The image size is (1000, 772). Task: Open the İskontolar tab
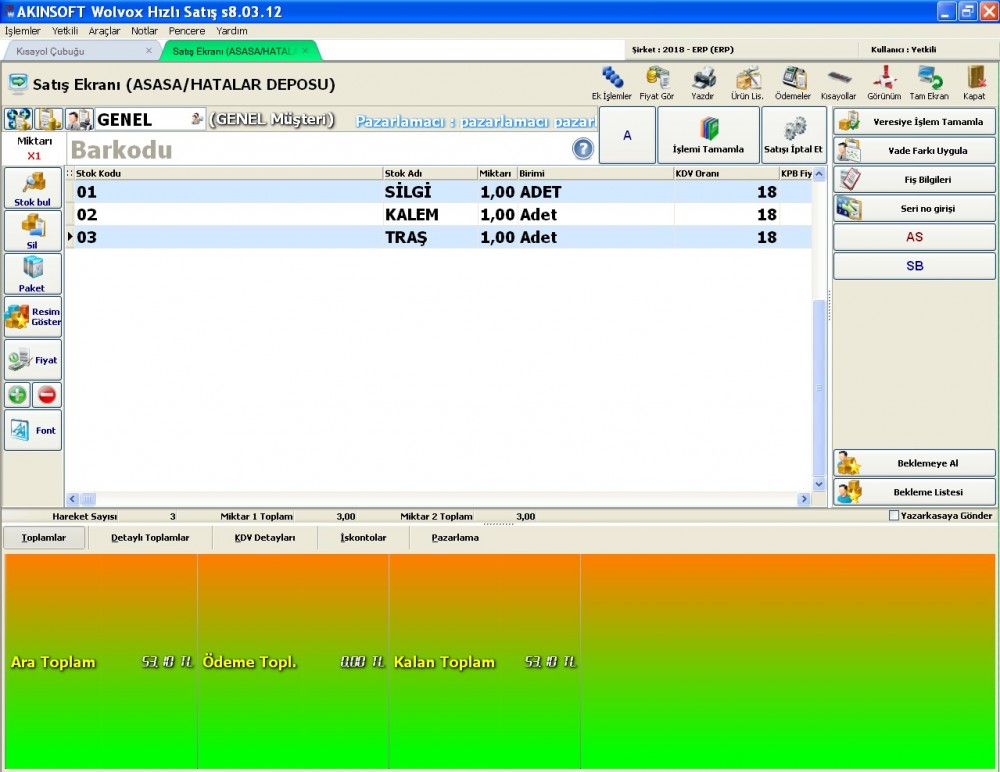coord(364,538)
